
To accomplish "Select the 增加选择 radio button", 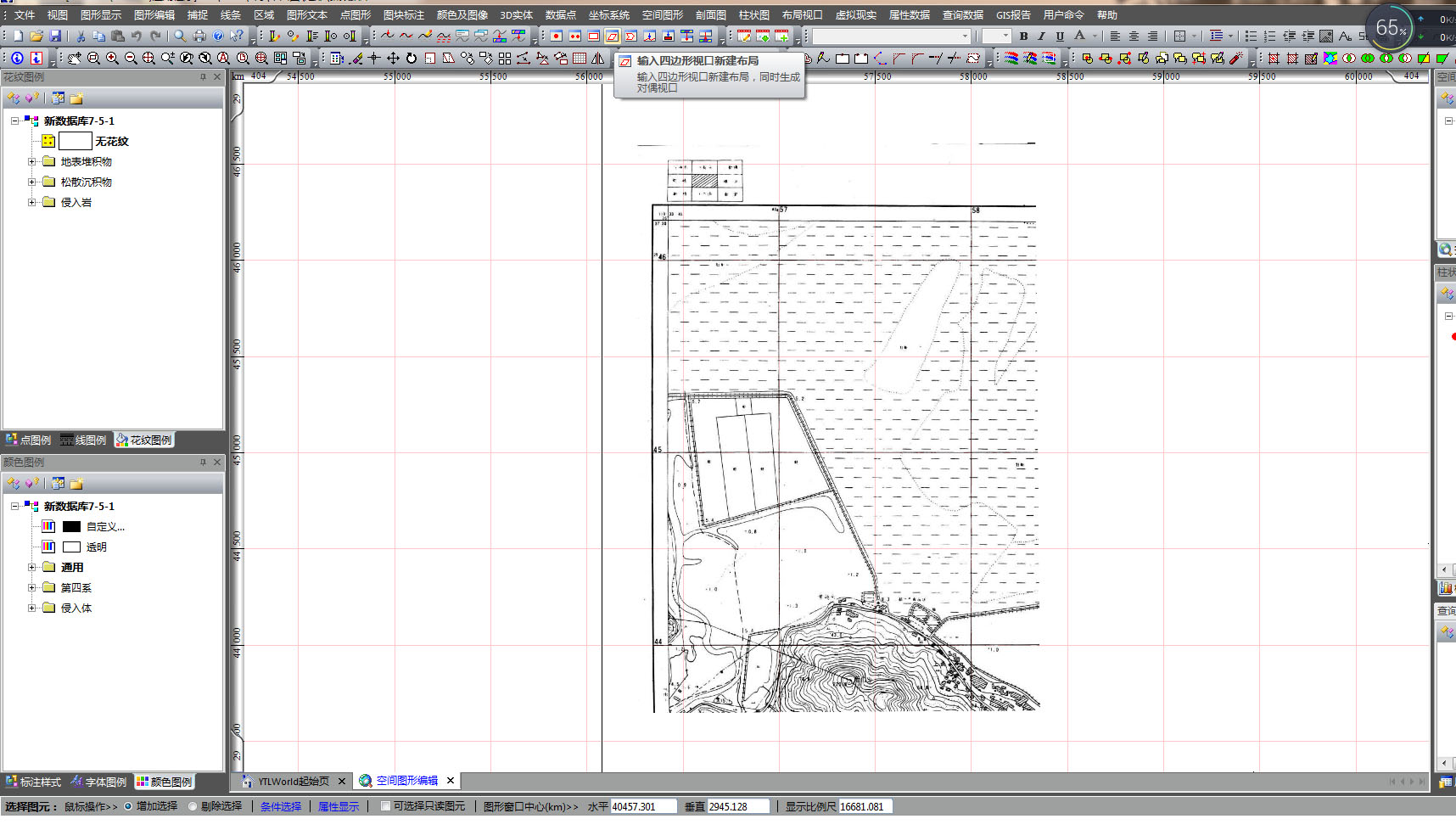I will click(129, 806).
